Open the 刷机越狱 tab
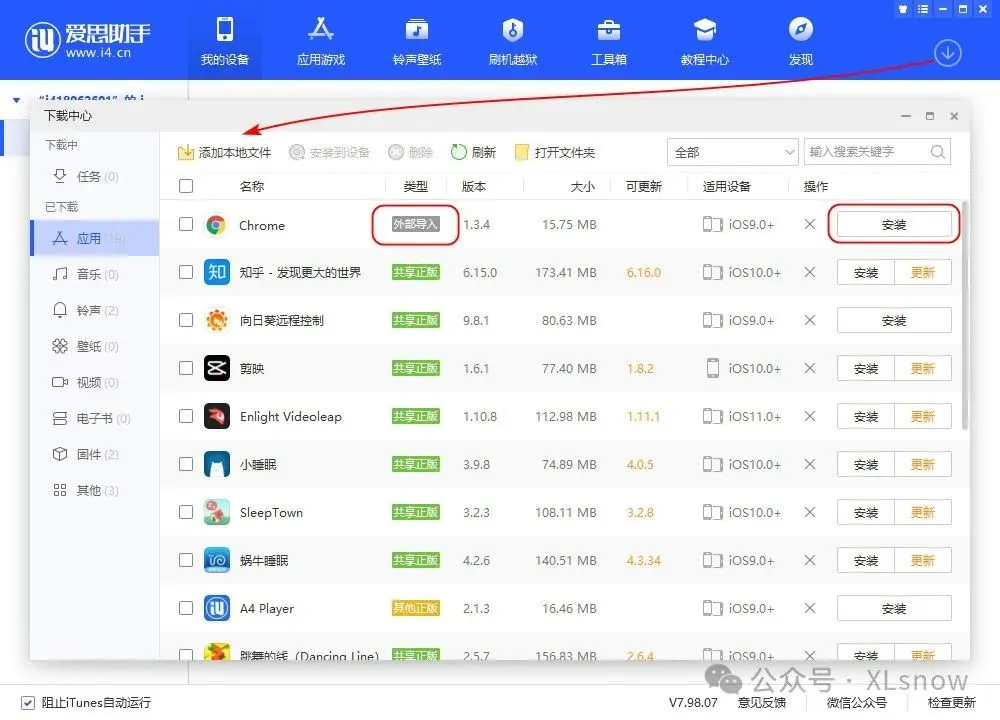 (513, 41)
